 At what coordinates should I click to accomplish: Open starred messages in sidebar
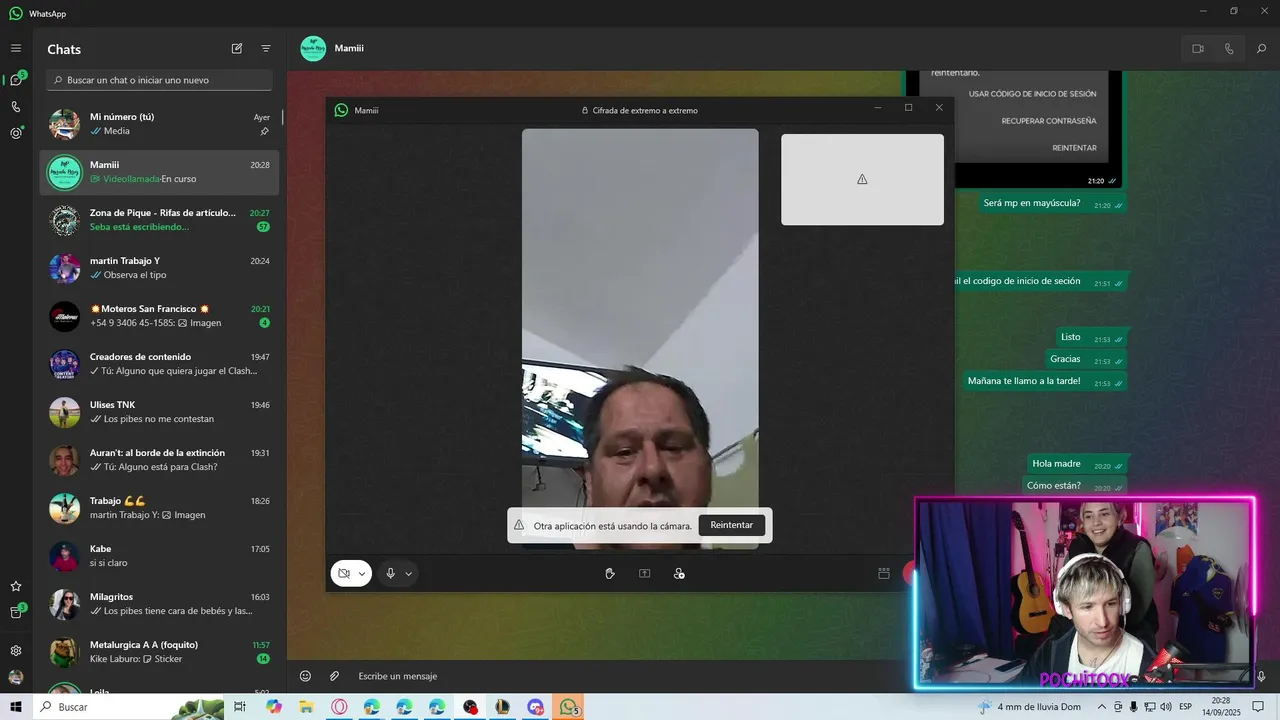coord(16,586)
